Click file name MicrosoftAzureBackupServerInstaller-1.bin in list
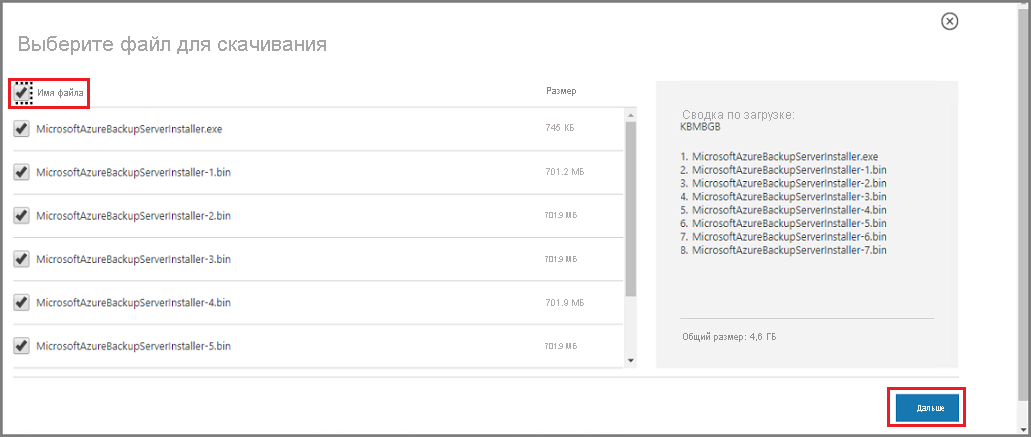 tap(133, 173)
